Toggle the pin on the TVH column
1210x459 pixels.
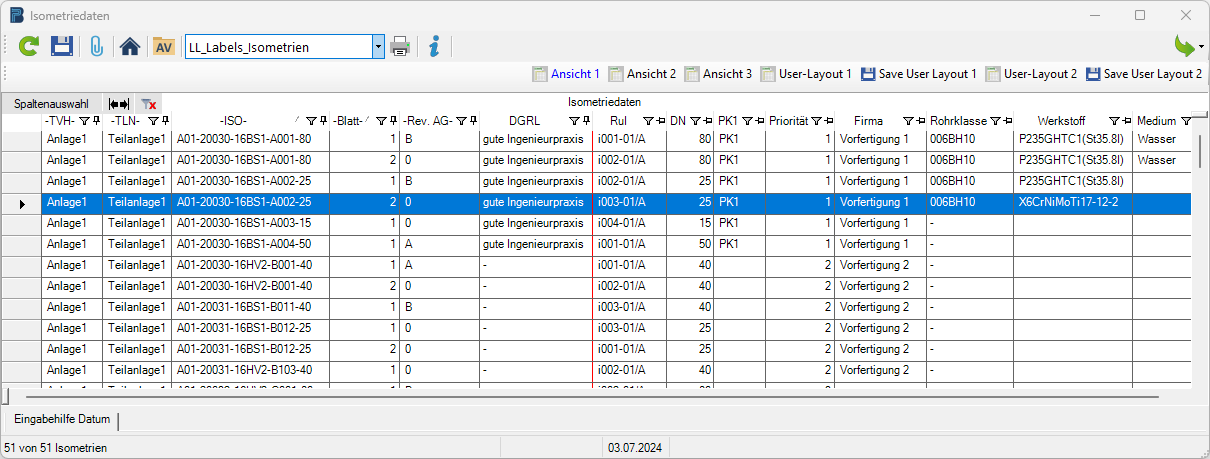point(96,121)
